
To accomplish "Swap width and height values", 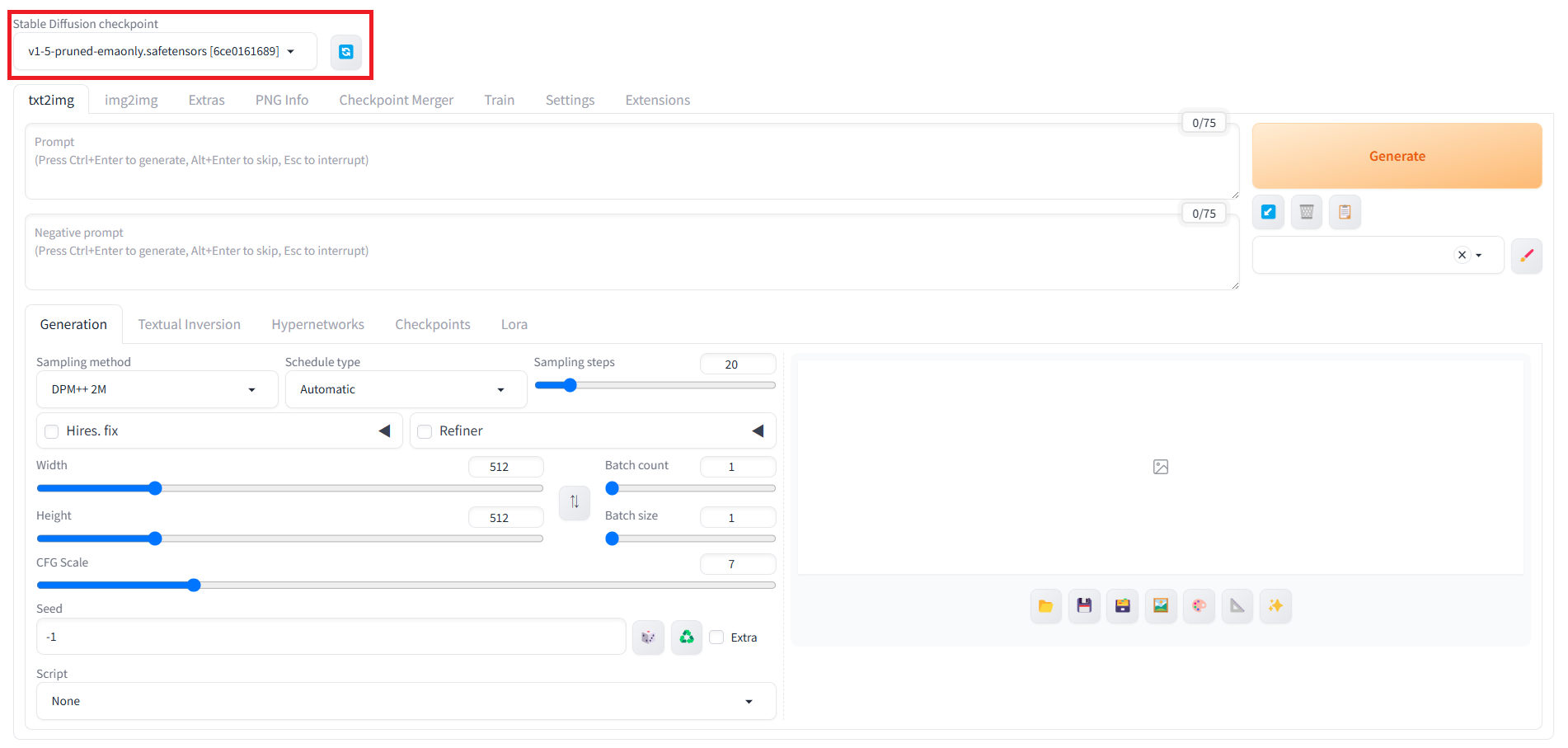I will click(x=575, y=502).
